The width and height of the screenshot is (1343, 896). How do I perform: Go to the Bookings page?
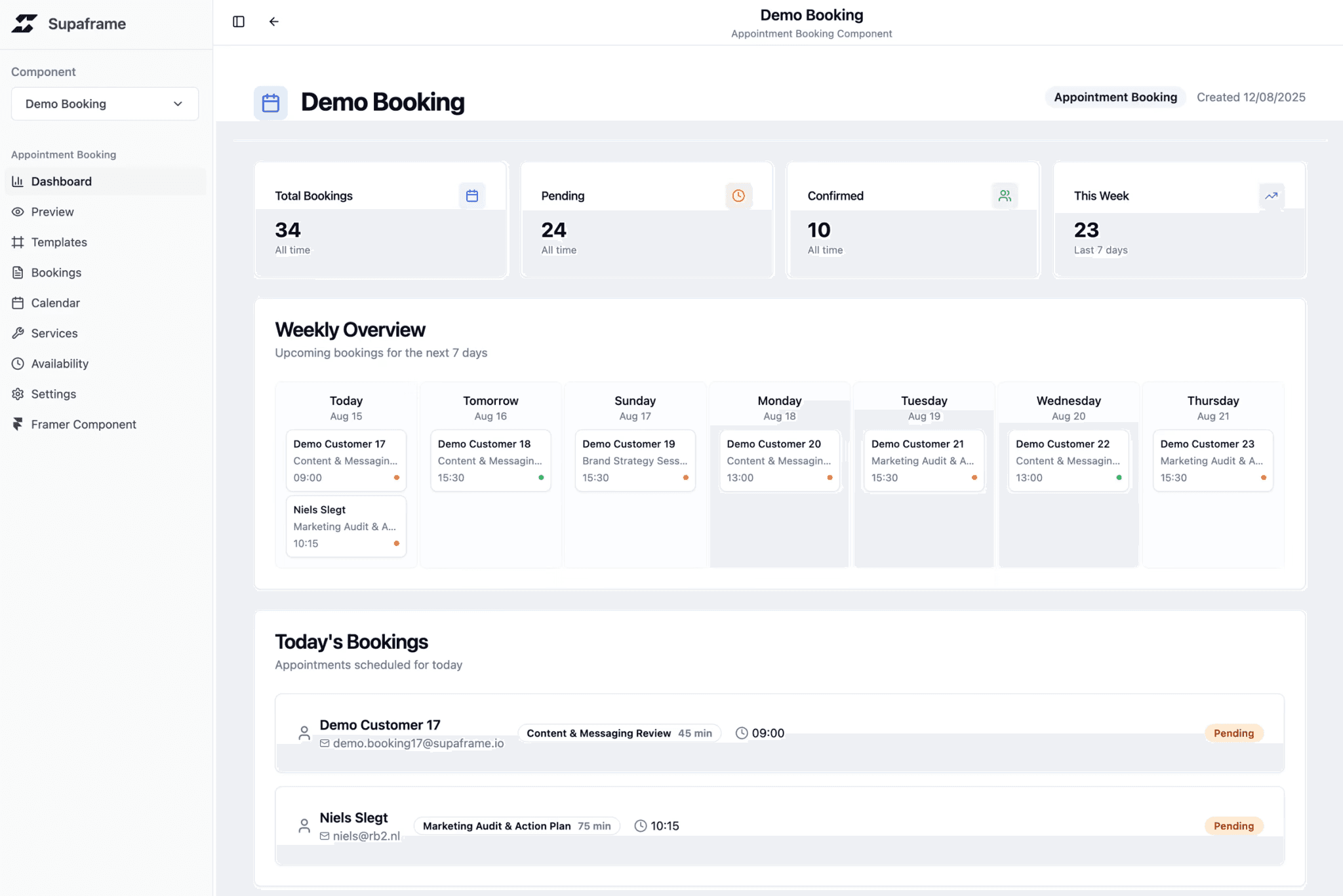56,273
